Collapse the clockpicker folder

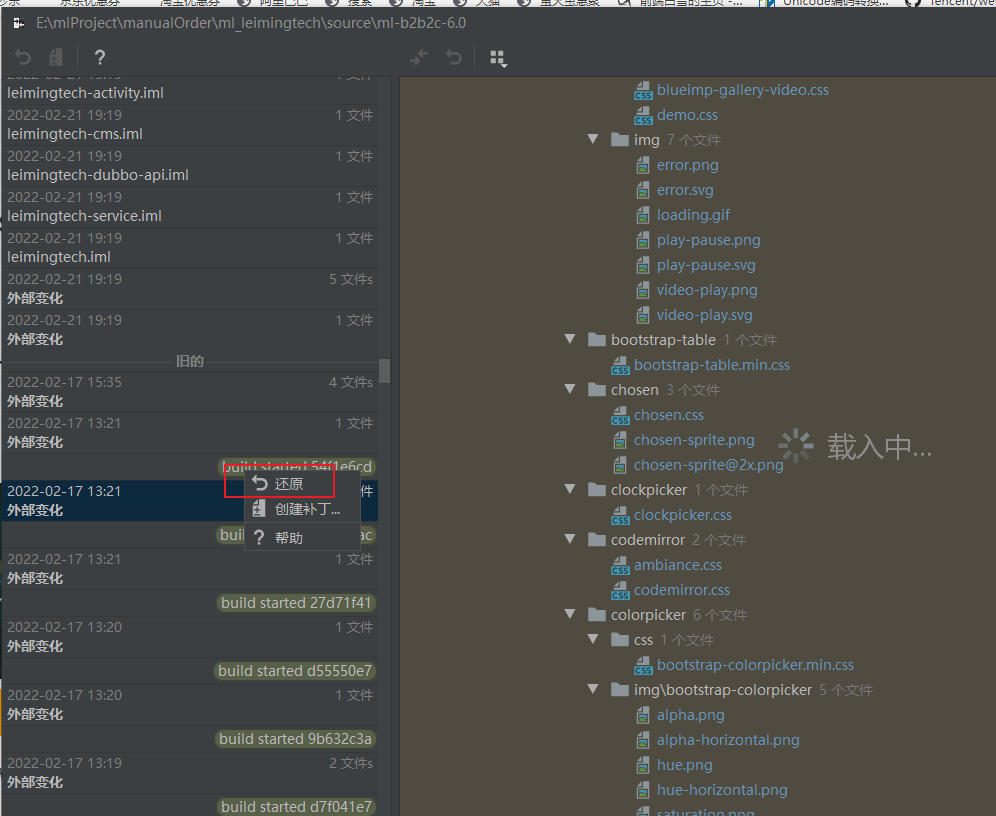(570, 489)
